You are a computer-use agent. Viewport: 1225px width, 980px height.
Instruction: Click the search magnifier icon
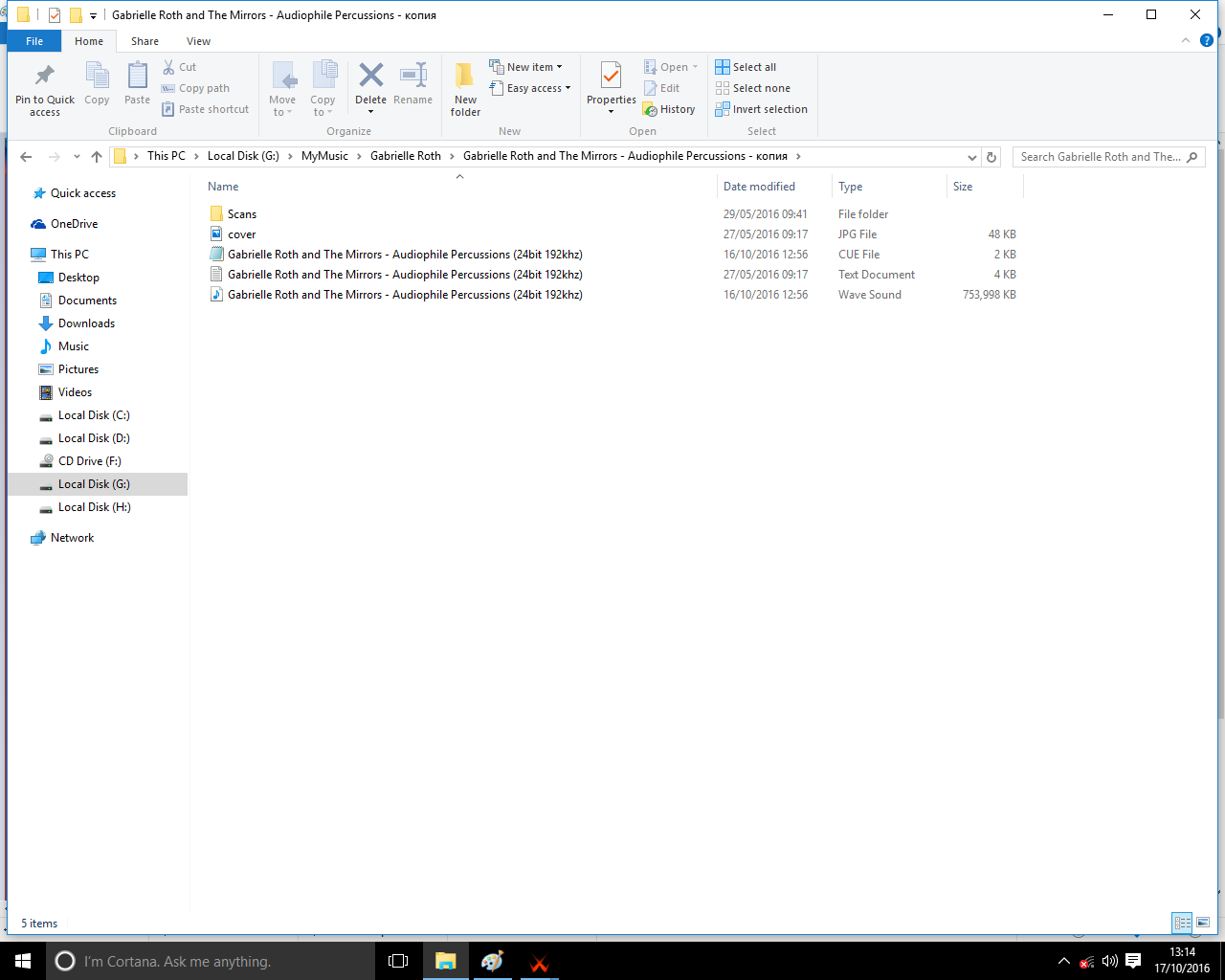pos(1192,157)
